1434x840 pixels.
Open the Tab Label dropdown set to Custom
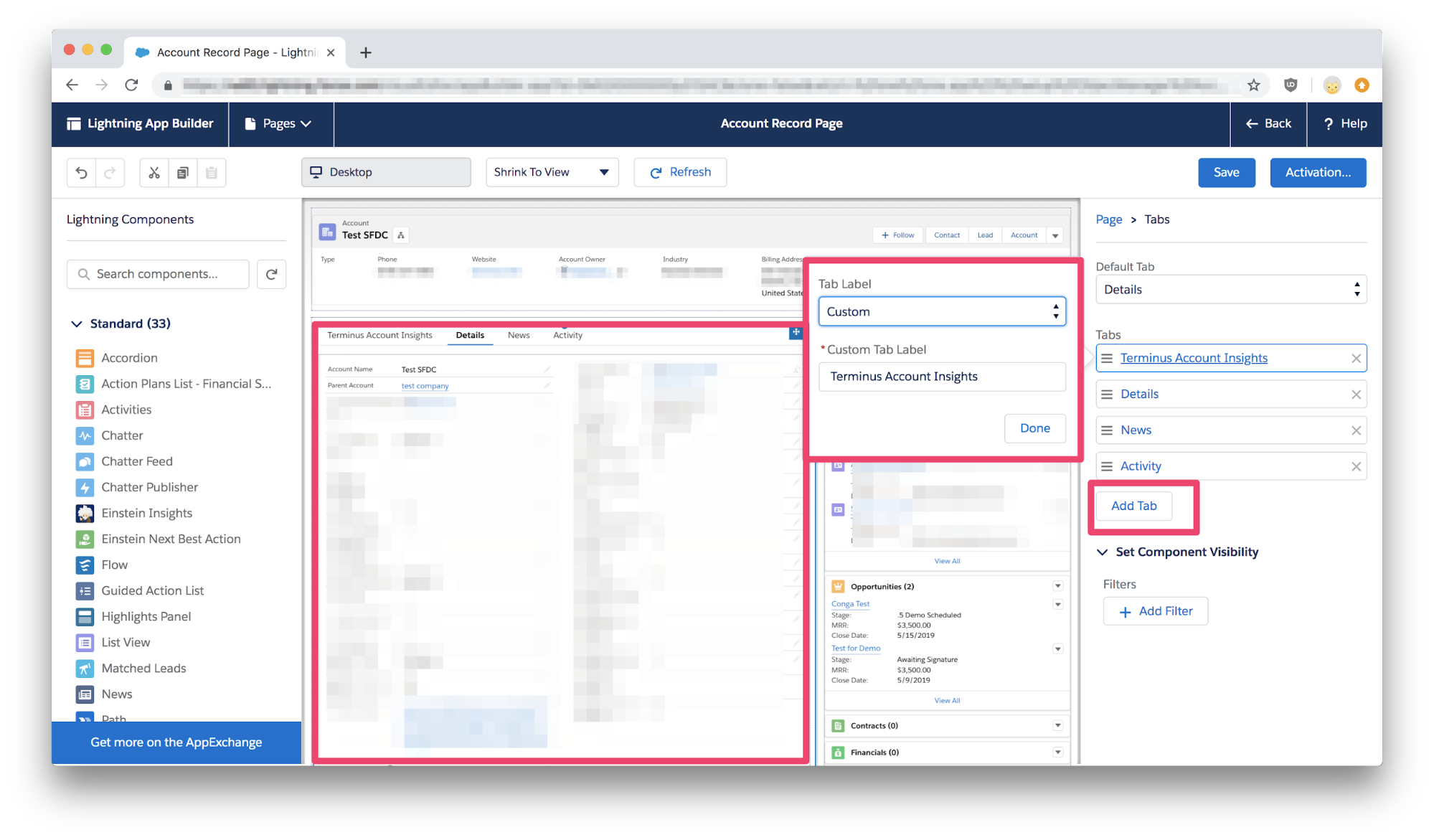(x=942, y=311)
